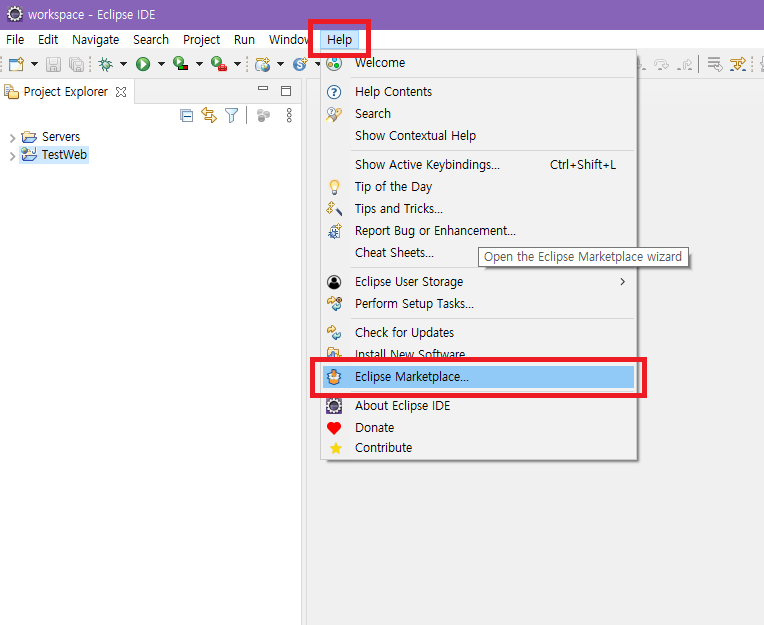Click the grayed Focus on Active Task icon
The height and width of the screenshot is (625, 764).
click(263, 115)
